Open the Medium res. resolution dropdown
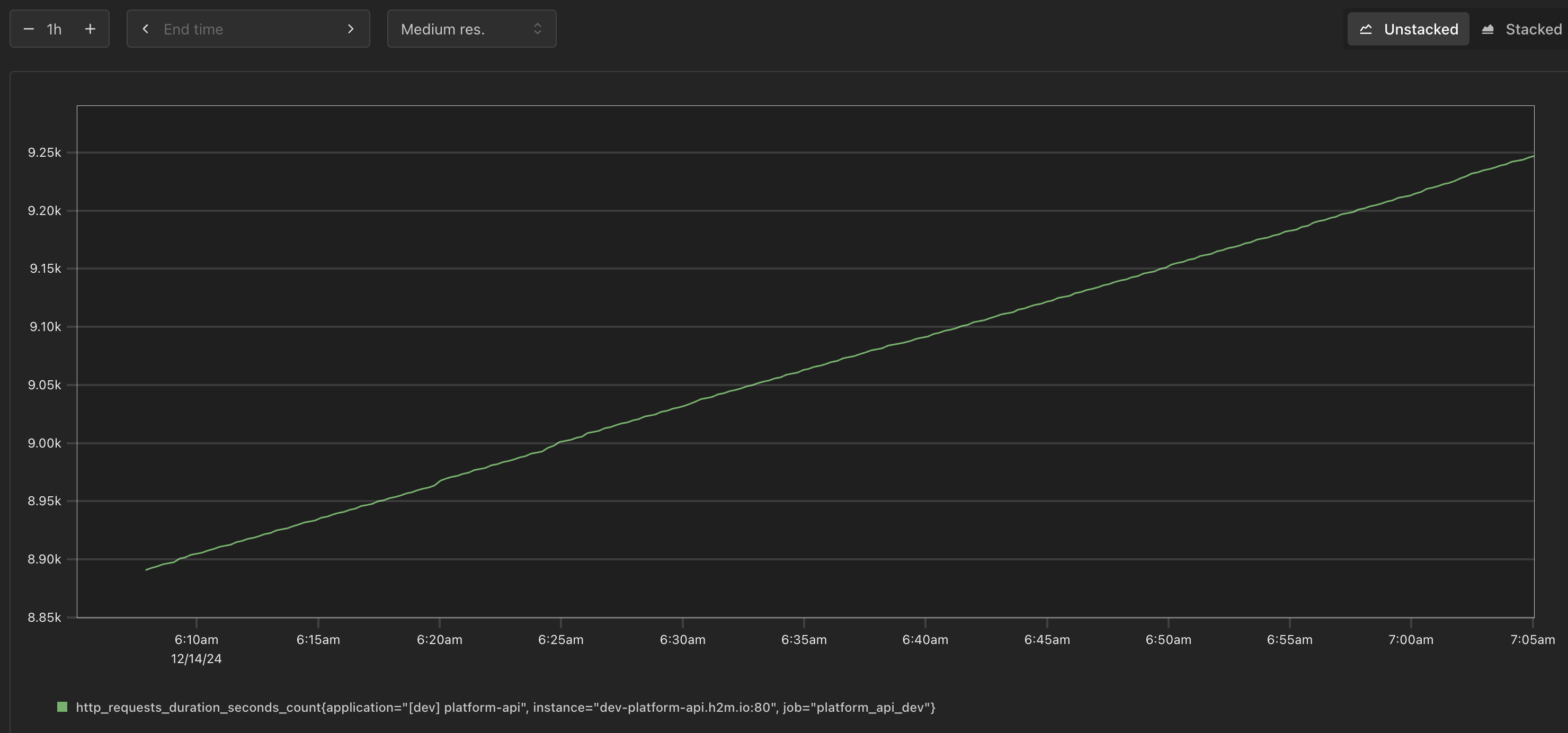The image size is (1568, 733). point(462,29)
